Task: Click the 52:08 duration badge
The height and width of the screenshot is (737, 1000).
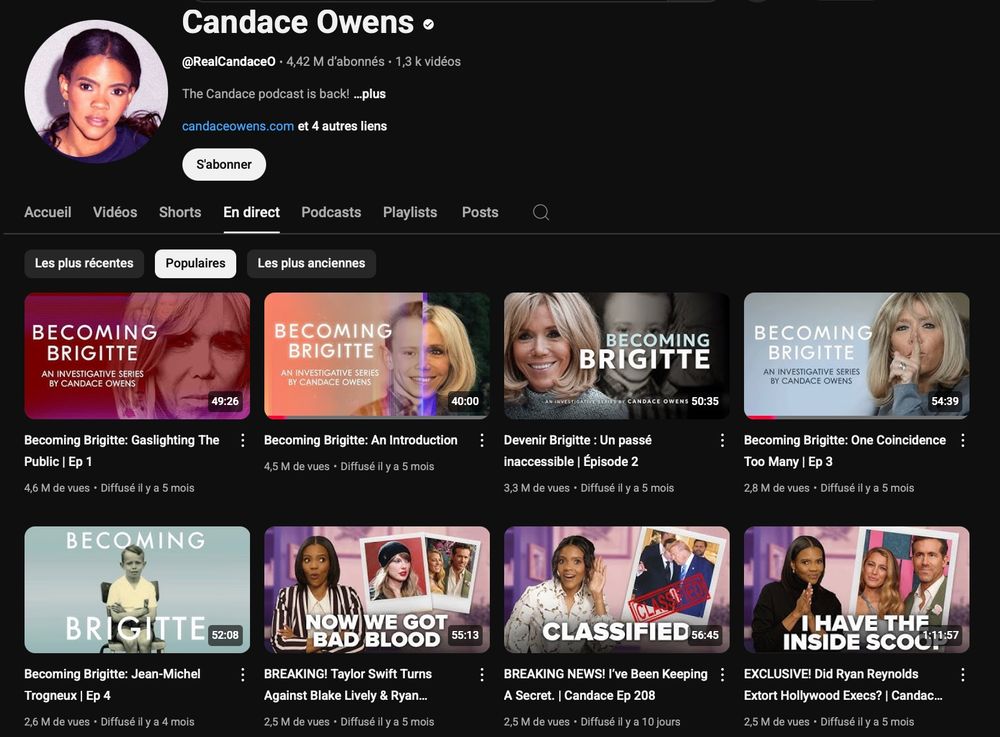Action: click(225, 635)
